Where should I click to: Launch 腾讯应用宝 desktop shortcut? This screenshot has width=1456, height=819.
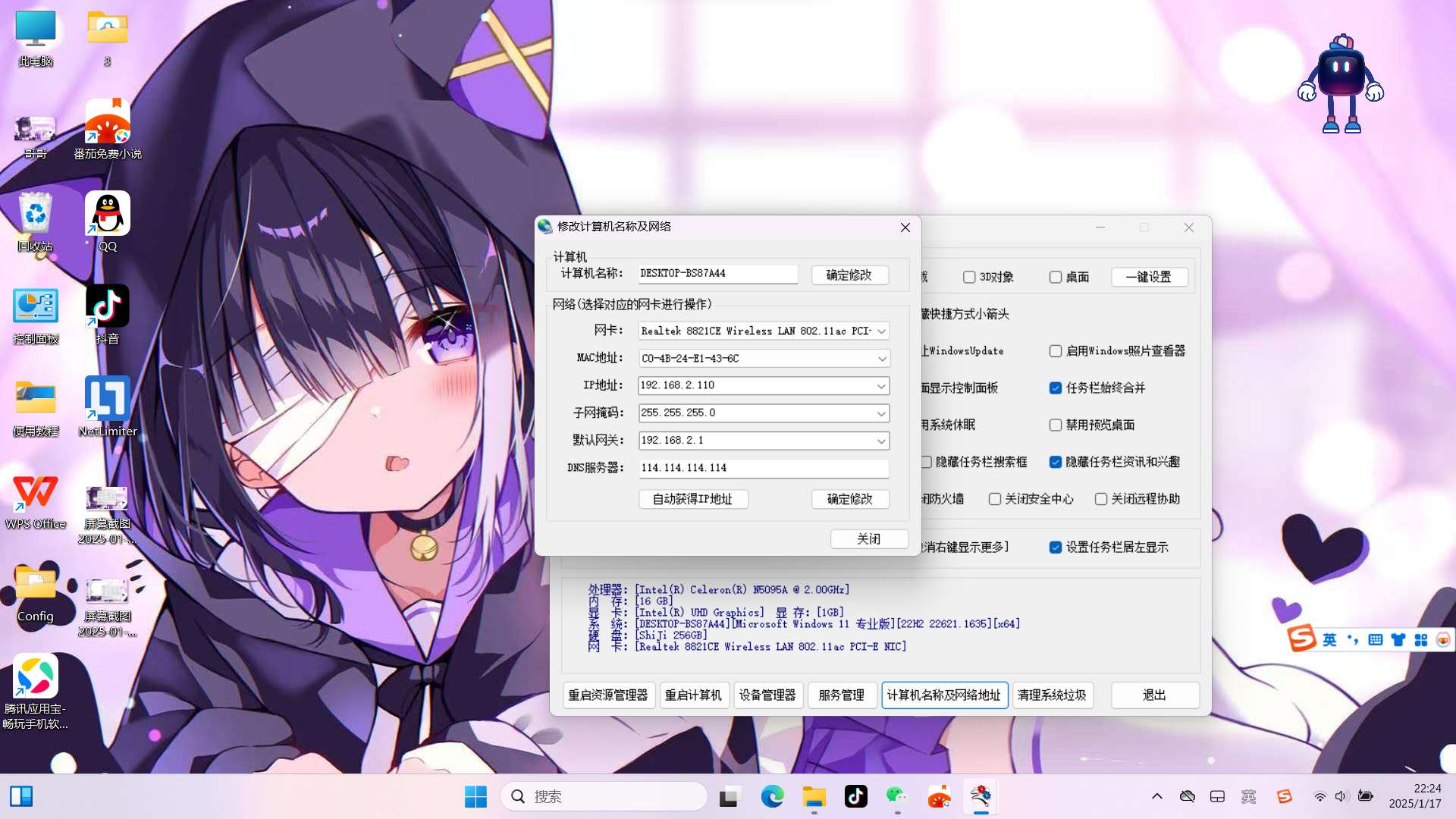35,692
